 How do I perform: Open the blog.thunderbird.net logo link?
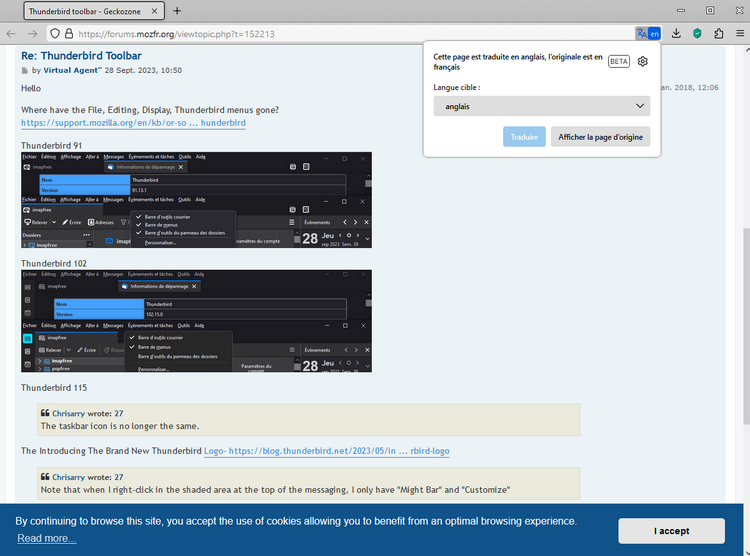tap(327, 451)
